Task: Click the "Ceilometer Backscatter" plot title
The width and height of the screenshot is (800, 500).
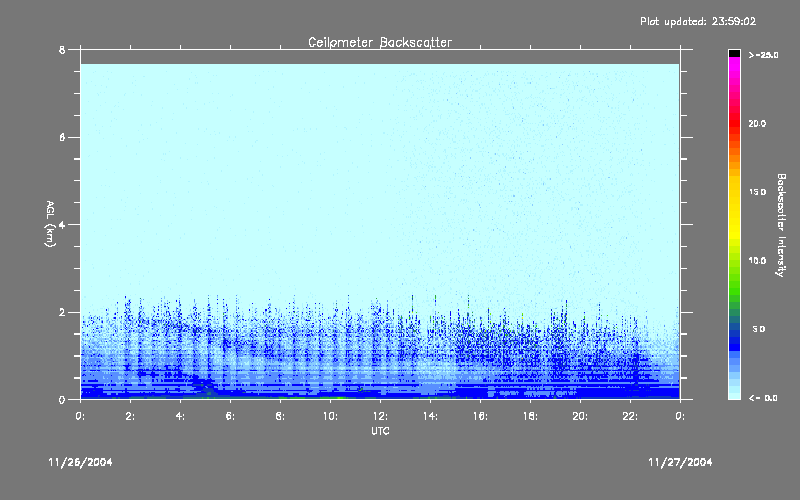Action: (x=380, y=42)
